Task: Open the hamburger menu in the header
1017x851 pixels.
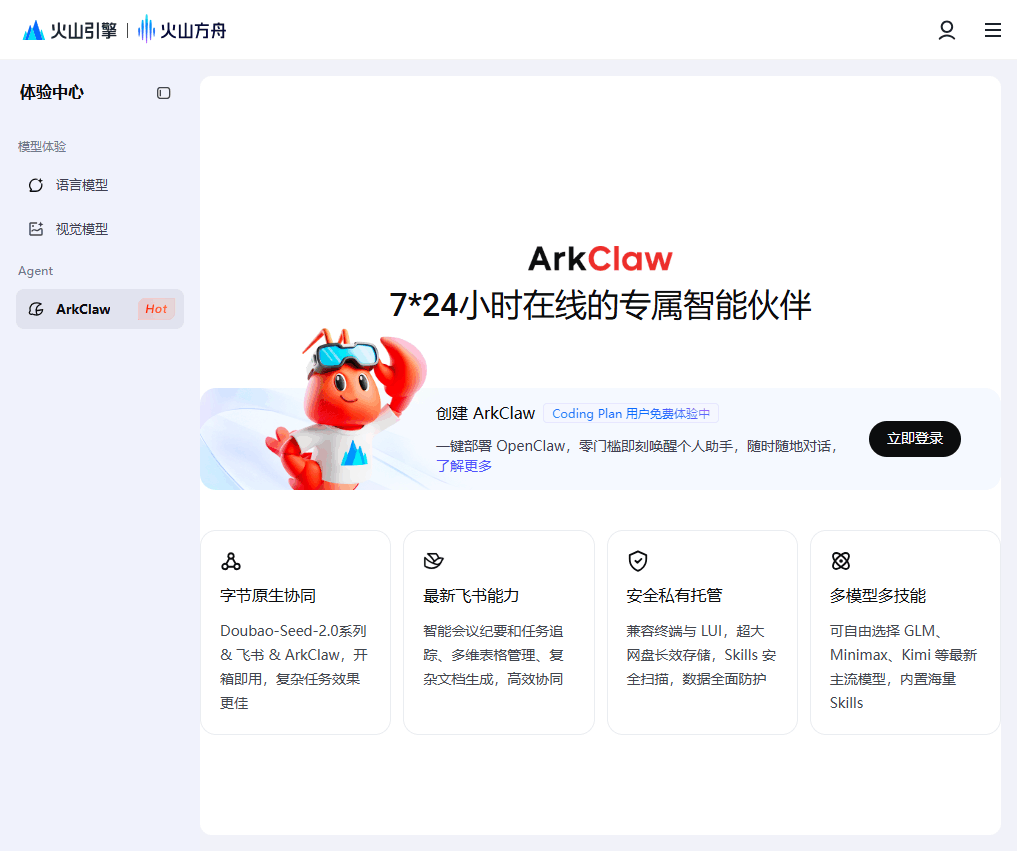Action: [992, 30]
